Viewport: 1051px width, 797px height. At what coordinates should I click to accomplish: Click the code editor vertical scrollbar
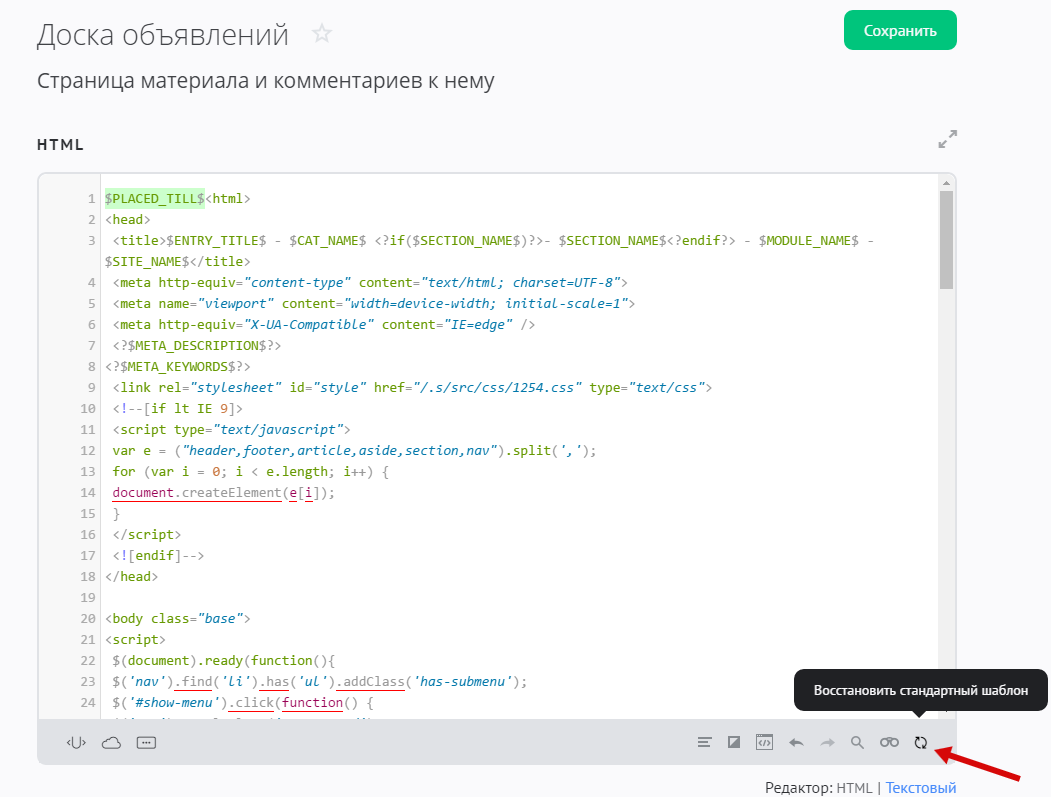(946, 240)
